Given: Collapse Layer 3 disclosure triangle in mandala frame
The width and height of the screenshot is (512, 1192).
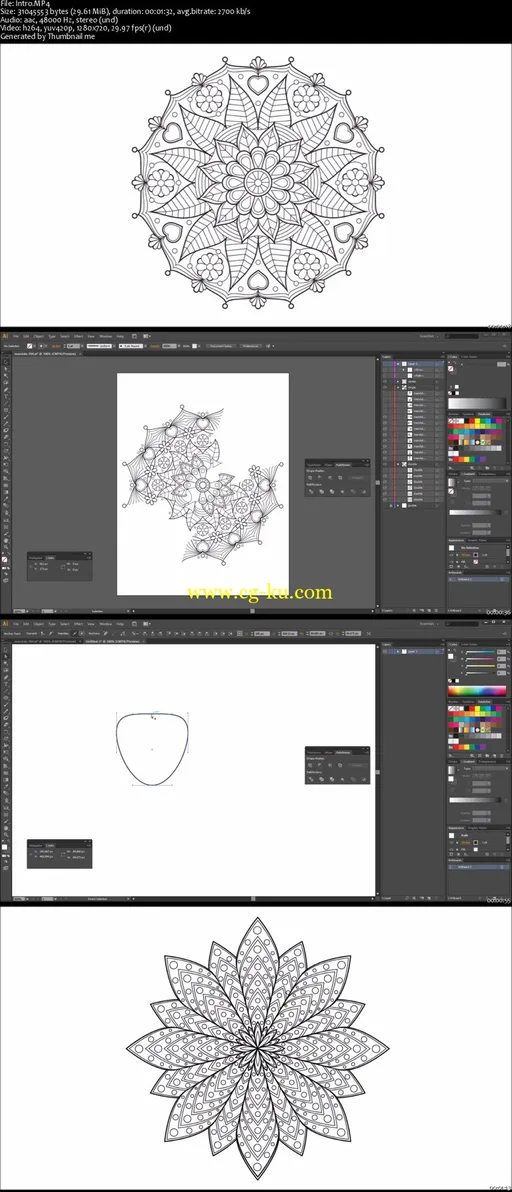Looking at the screenshot, I should click(398, 363).
